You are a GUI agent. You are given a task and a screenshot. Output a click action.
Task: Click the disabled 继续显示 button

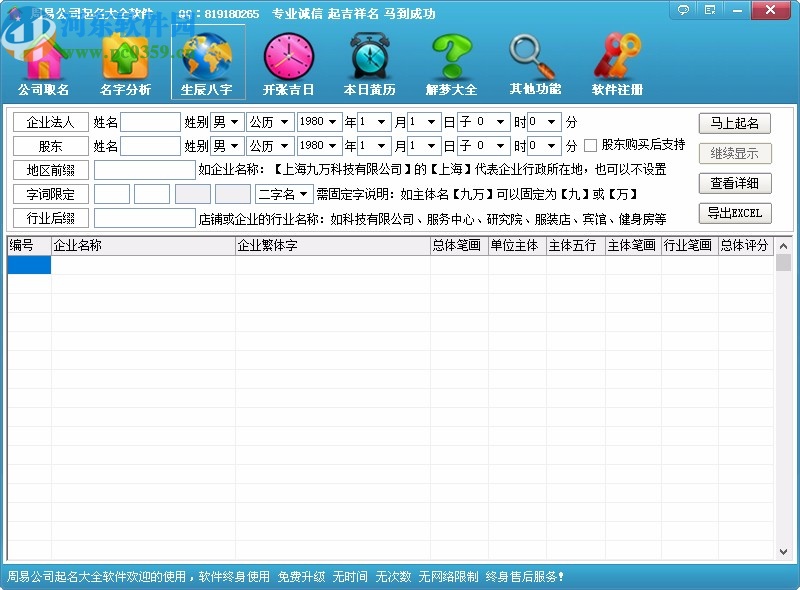point(735,153)
